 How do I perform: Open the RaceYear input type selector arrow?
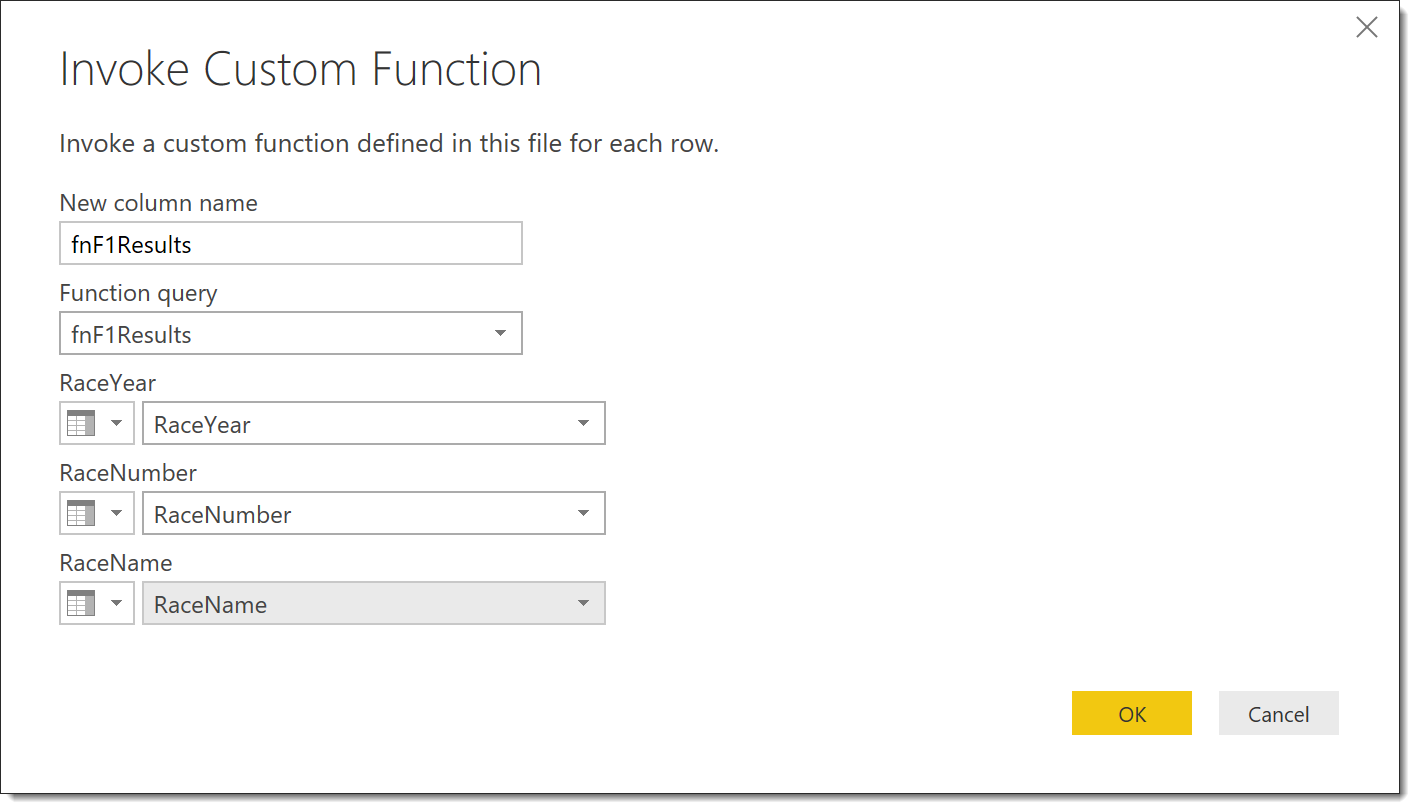116,424
